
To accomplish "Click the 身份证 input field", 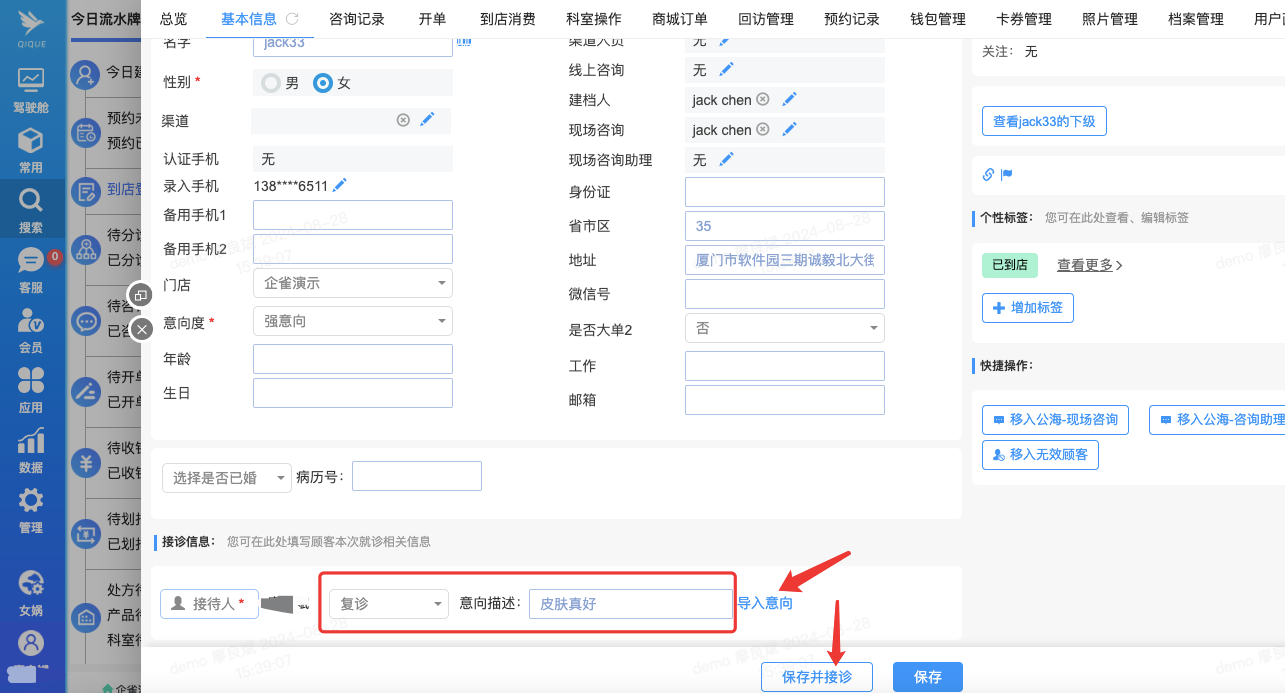I will (784, 192).
